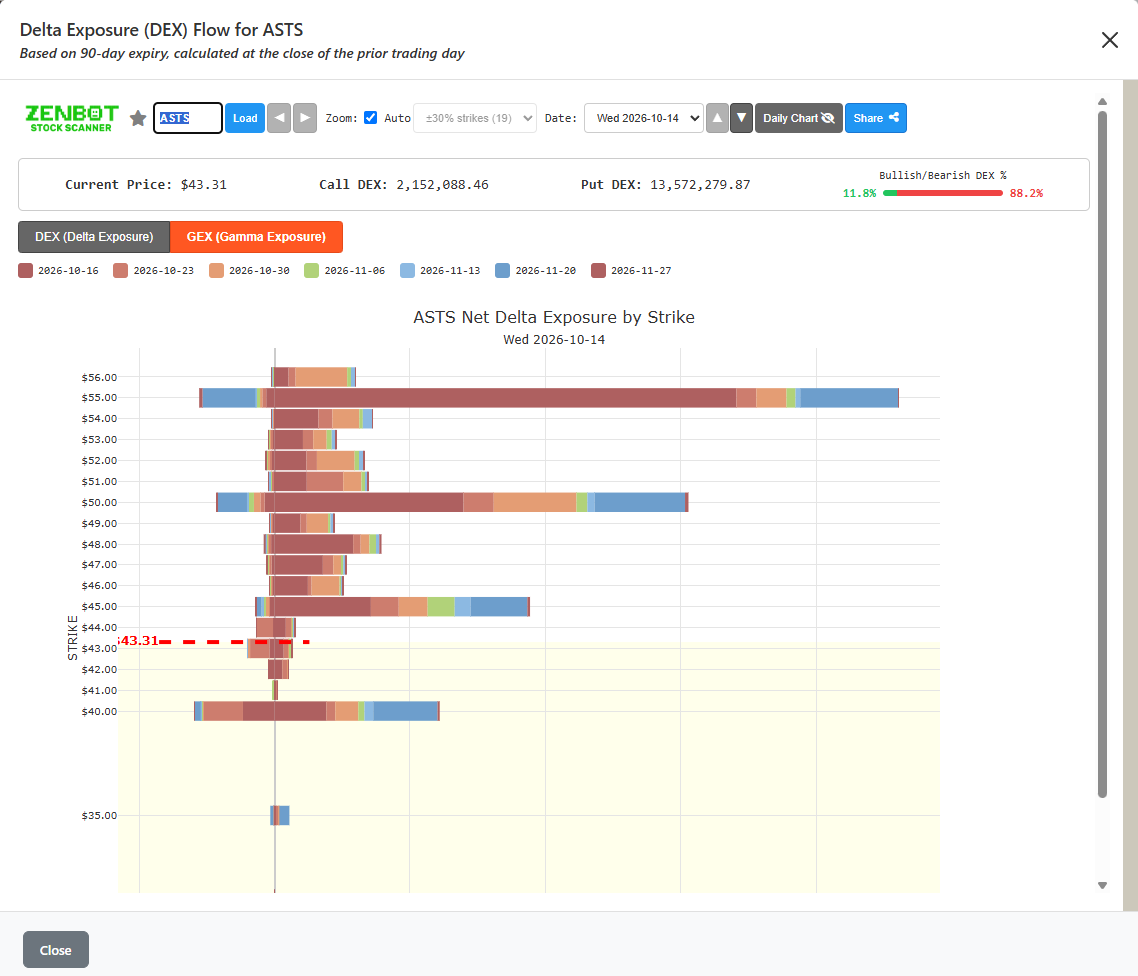Click scrollbar up arrow
The image size is (1138, 976).
[1102, 102]
